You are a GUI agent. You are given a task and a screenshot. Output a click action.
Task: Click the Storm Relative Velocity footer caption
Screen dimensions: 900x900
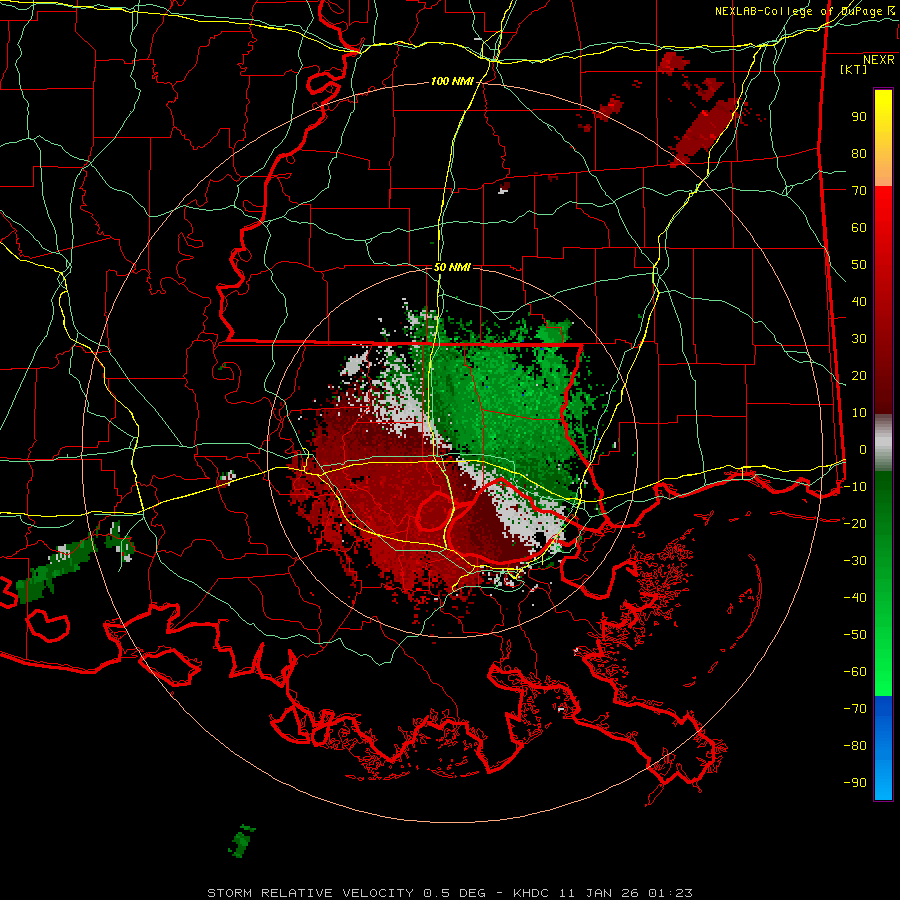pyautogui.click(x=449, y=893)
